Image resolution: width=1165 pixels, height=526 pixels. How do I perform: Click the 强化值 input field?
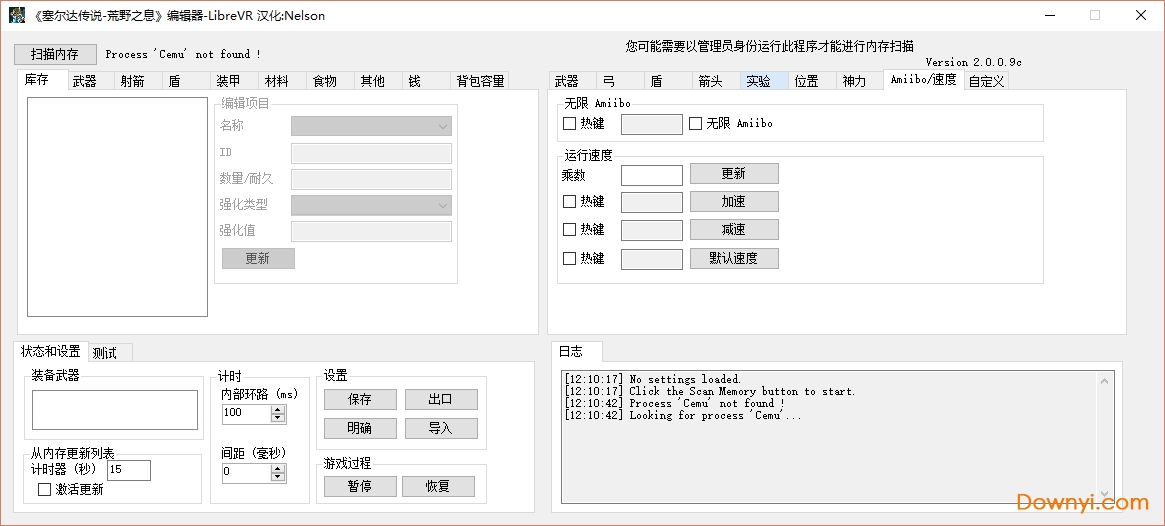[371, 231]
